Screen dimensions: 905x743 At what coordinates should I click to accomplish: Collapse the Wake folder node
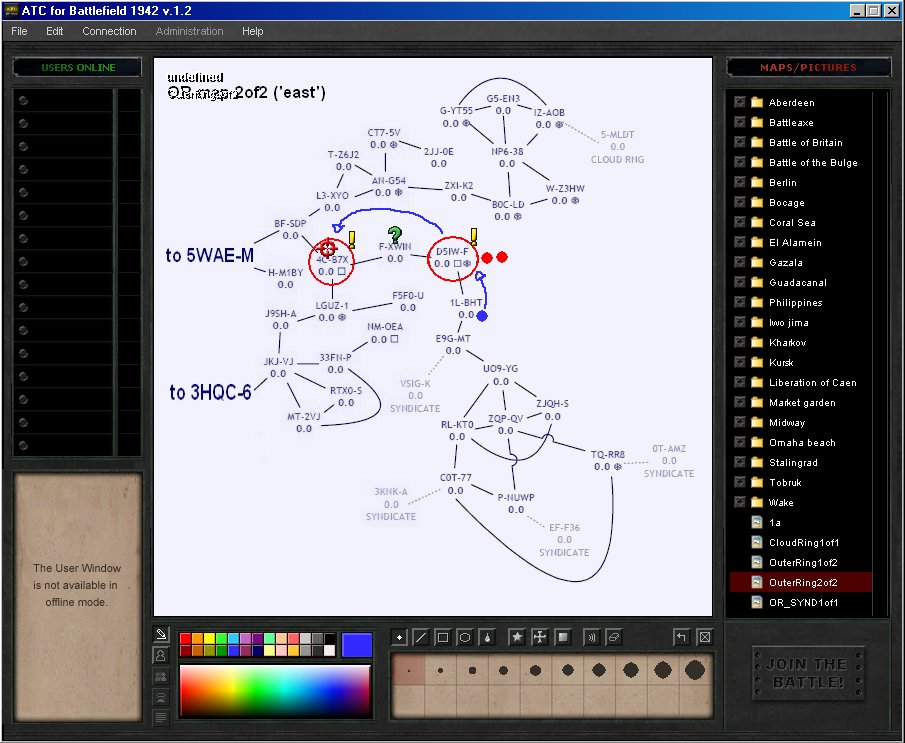point(740,502)
